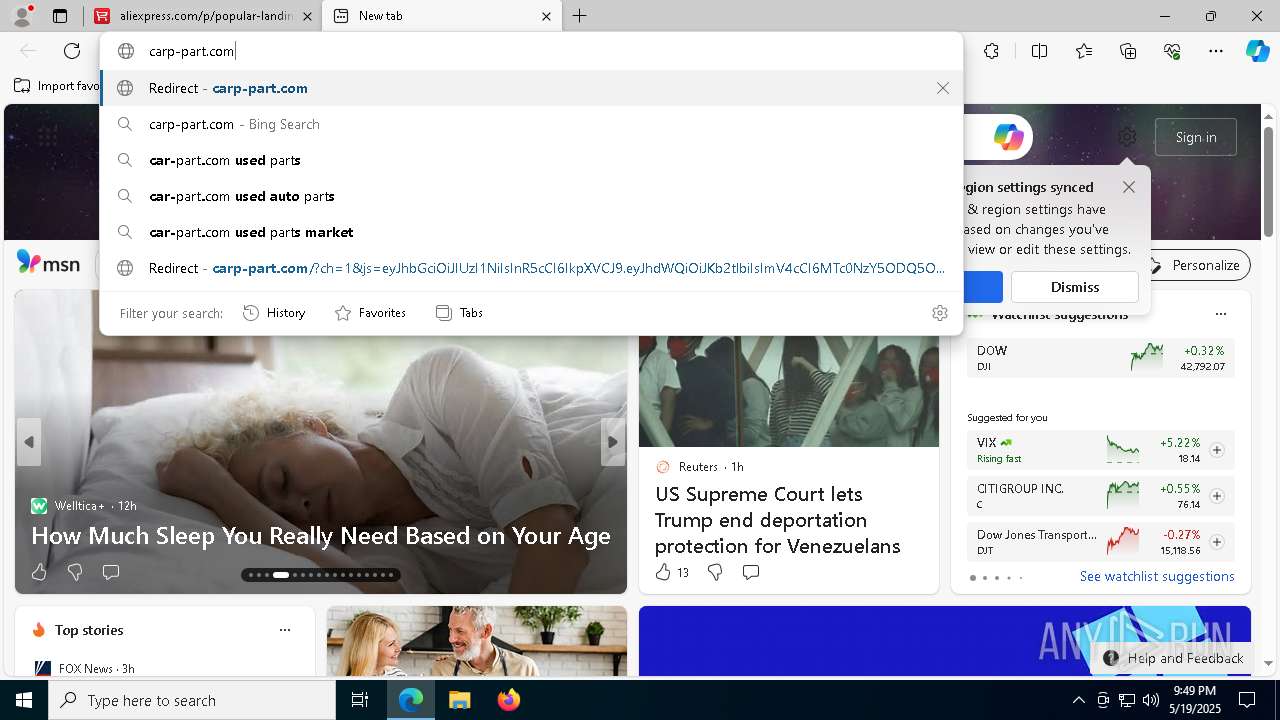Image resolution: width=1280 pixels, height=720 pixels.
Task: Remove the carp-part.com redirect suggestion
Action: 943,88
